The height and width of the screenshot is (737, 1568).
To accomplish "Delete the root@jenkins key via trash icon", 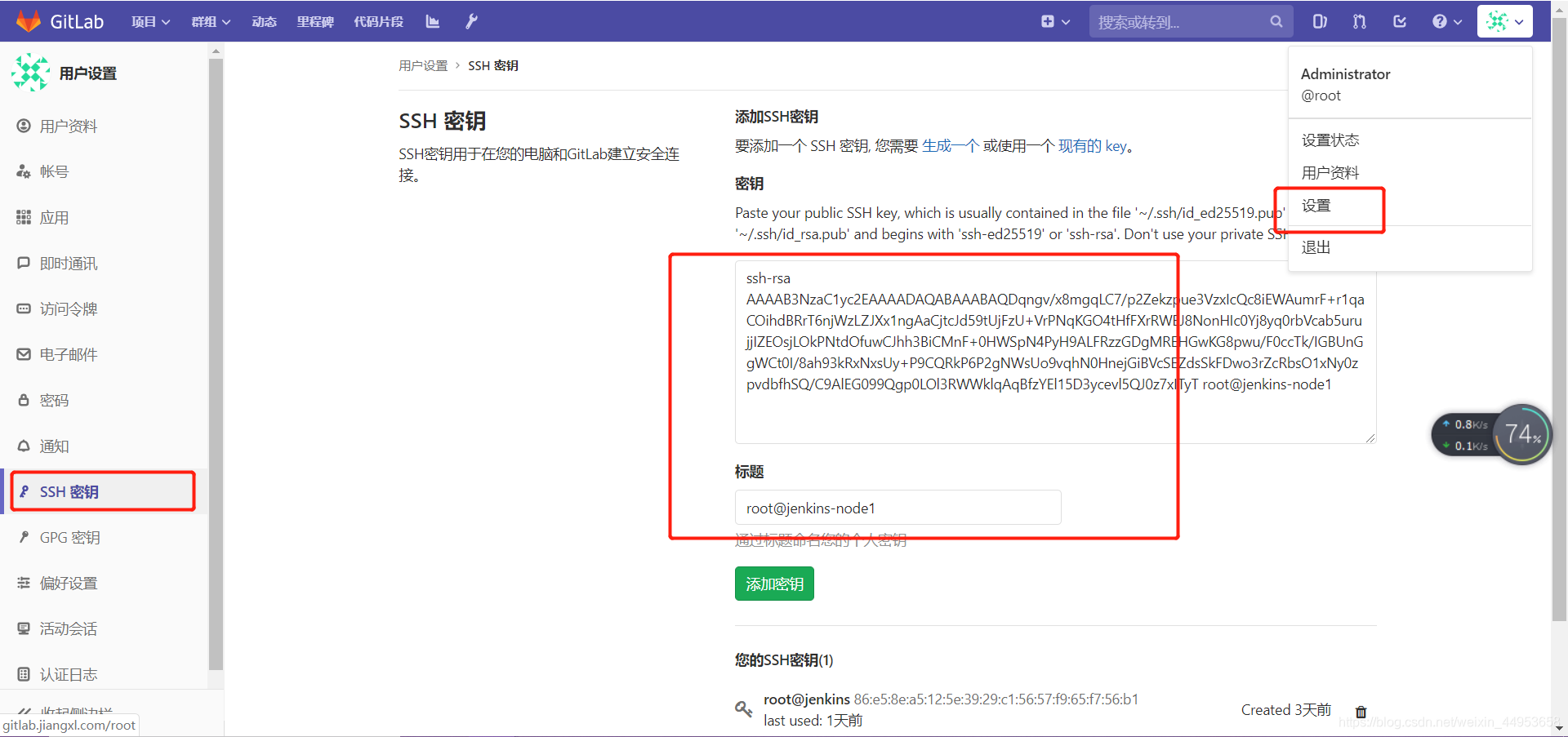I will 1361,712.
